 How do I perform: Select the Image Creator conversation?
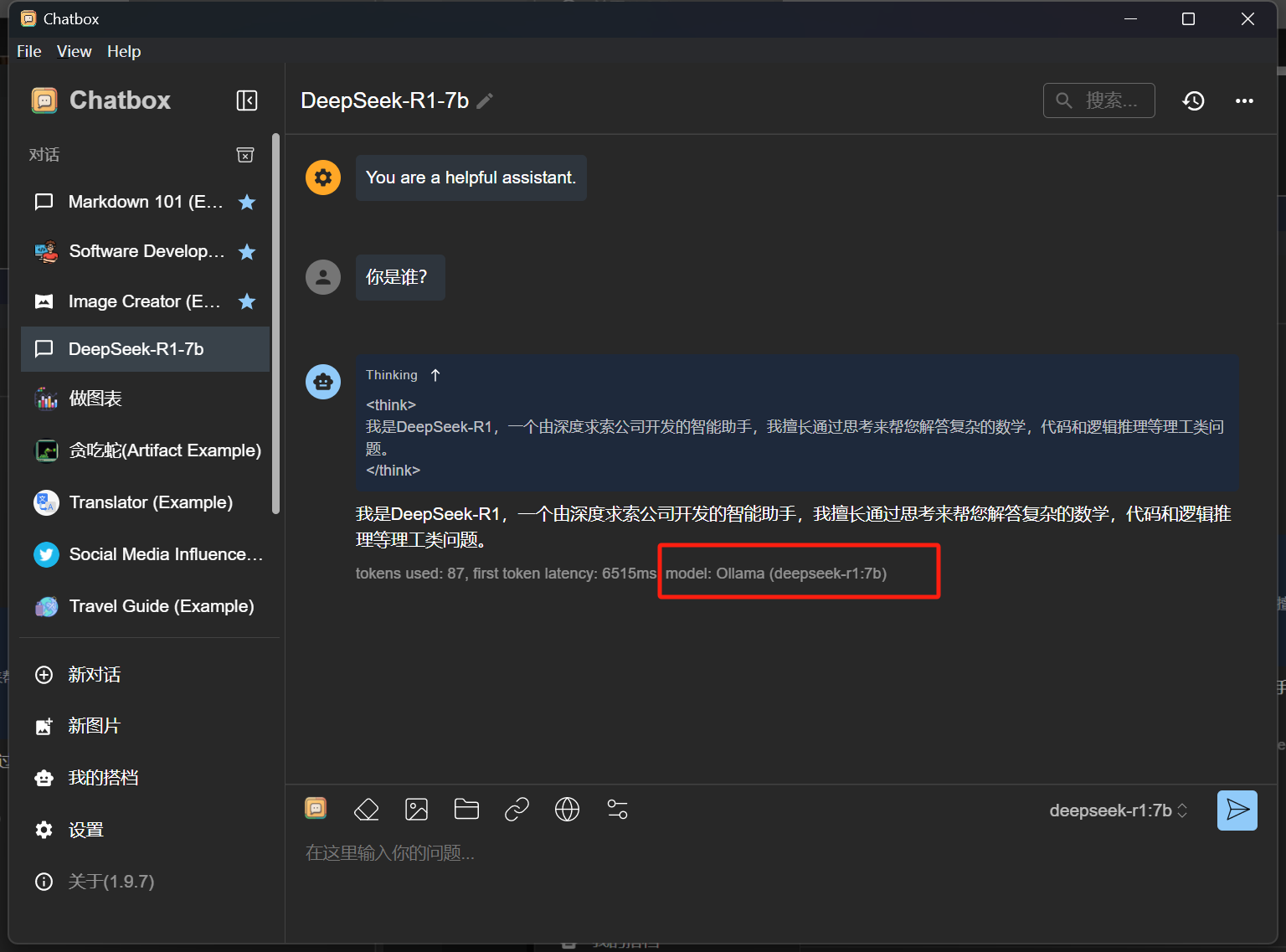pyautogui.click(x=145, y=301)
